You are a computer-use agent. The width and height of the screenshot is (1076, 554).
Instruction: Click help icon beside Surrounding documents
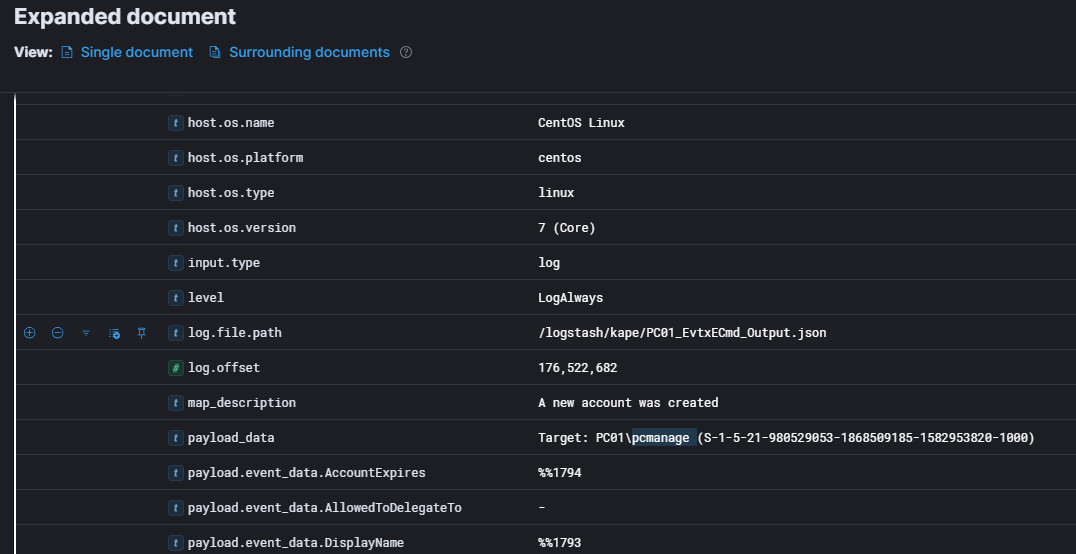(x=406, y=52)
